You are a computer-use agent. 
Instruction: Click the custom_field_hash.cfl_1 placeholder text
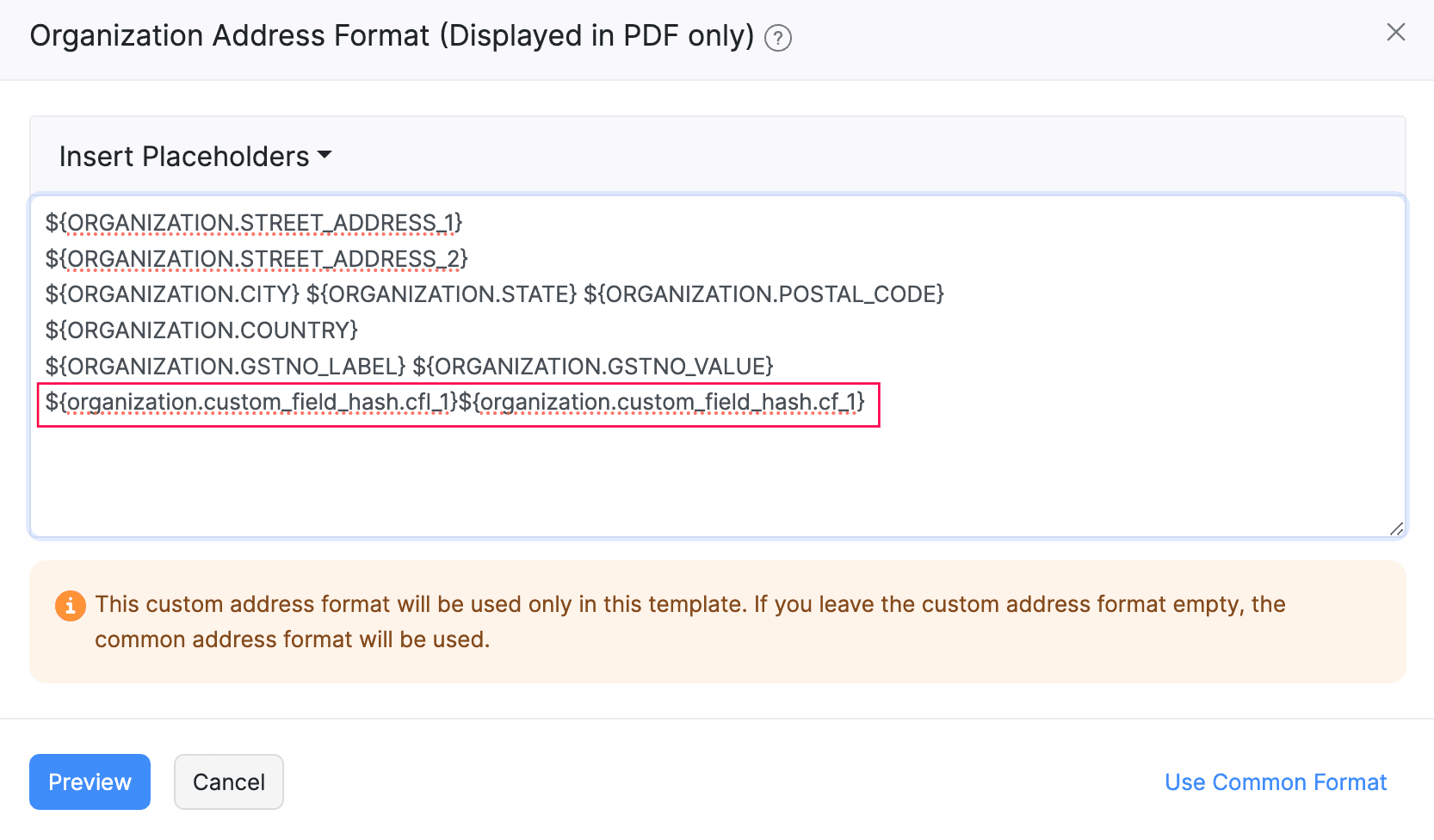[251, 403]
